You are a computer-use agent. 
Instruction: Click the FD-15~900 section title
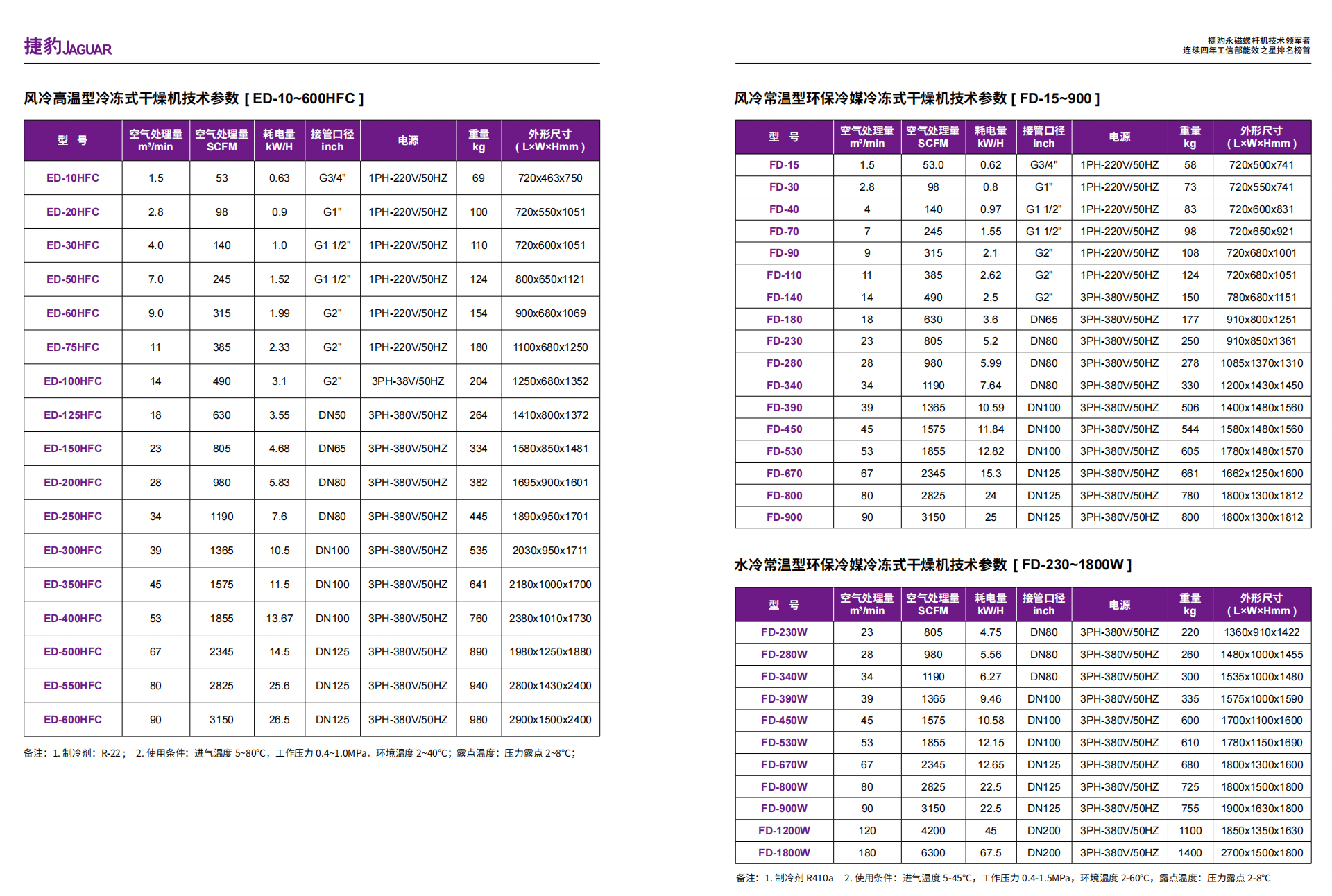tap(916, 98)
